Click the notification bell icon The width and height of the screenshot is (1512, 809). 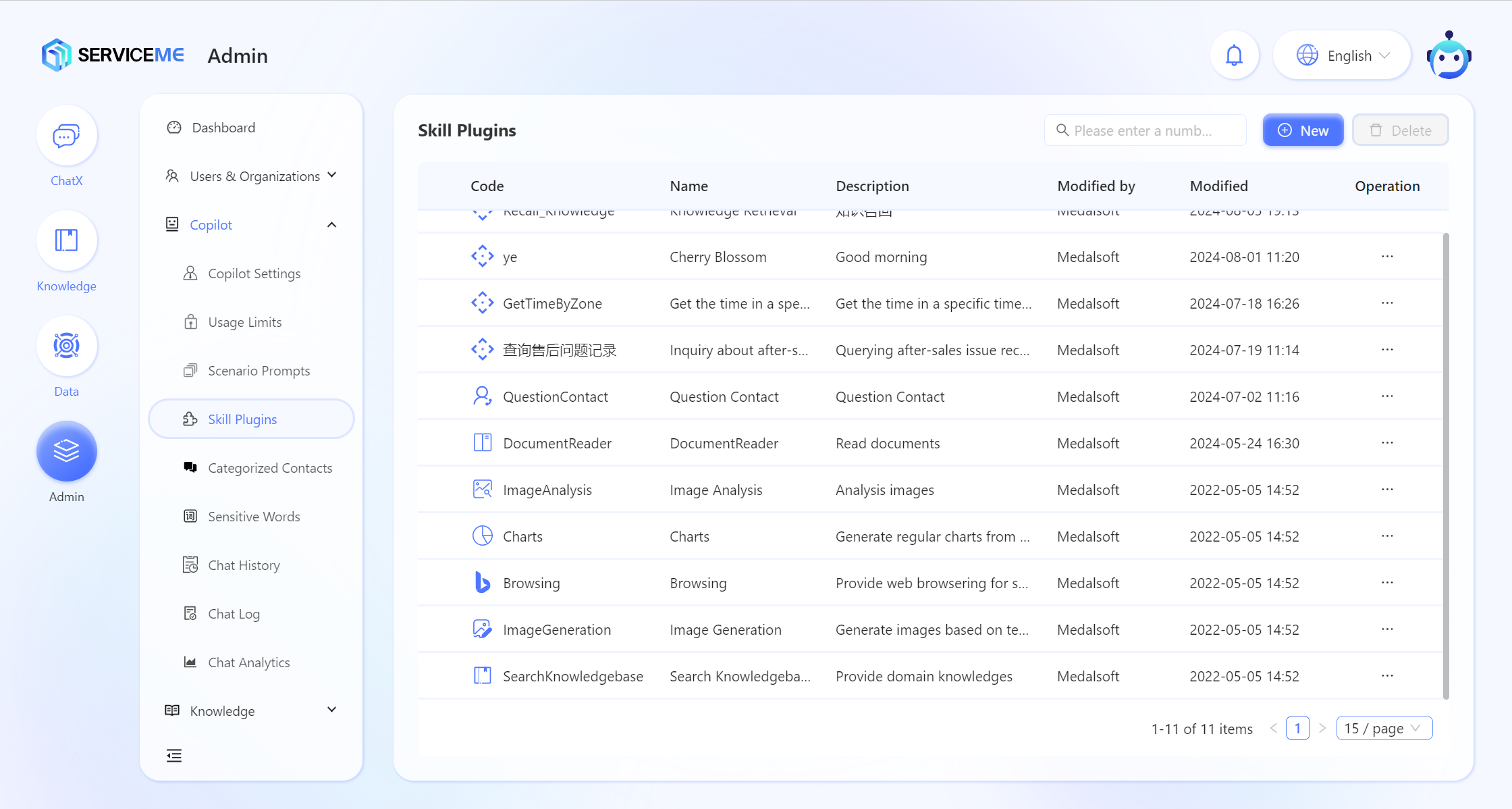pyautogui.click(x=1234, y=55)
